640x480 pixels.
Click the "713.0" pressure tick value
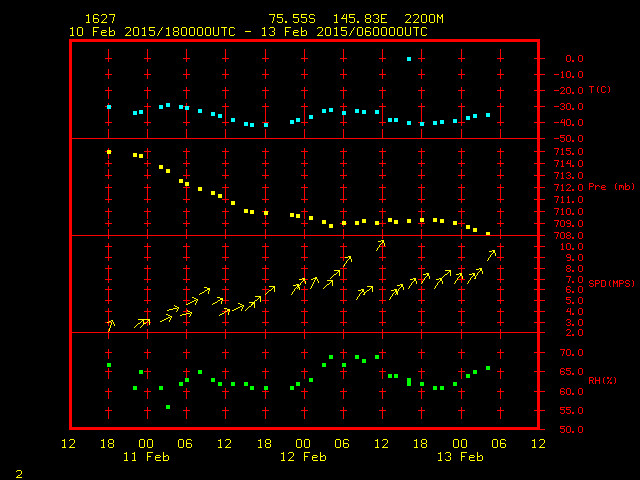tap(569, 176)
